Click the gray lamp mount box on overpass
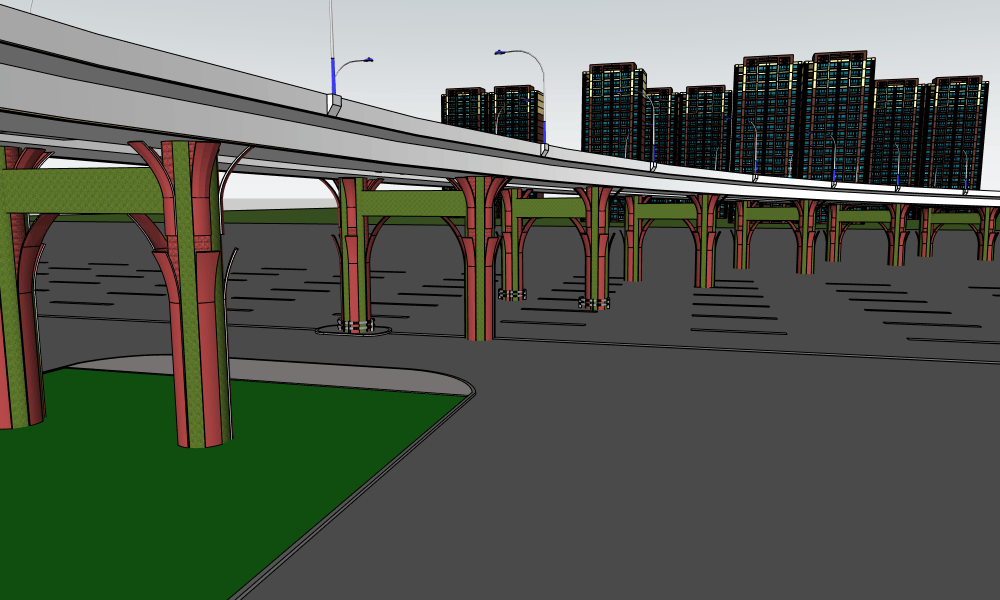 (335, 105)
